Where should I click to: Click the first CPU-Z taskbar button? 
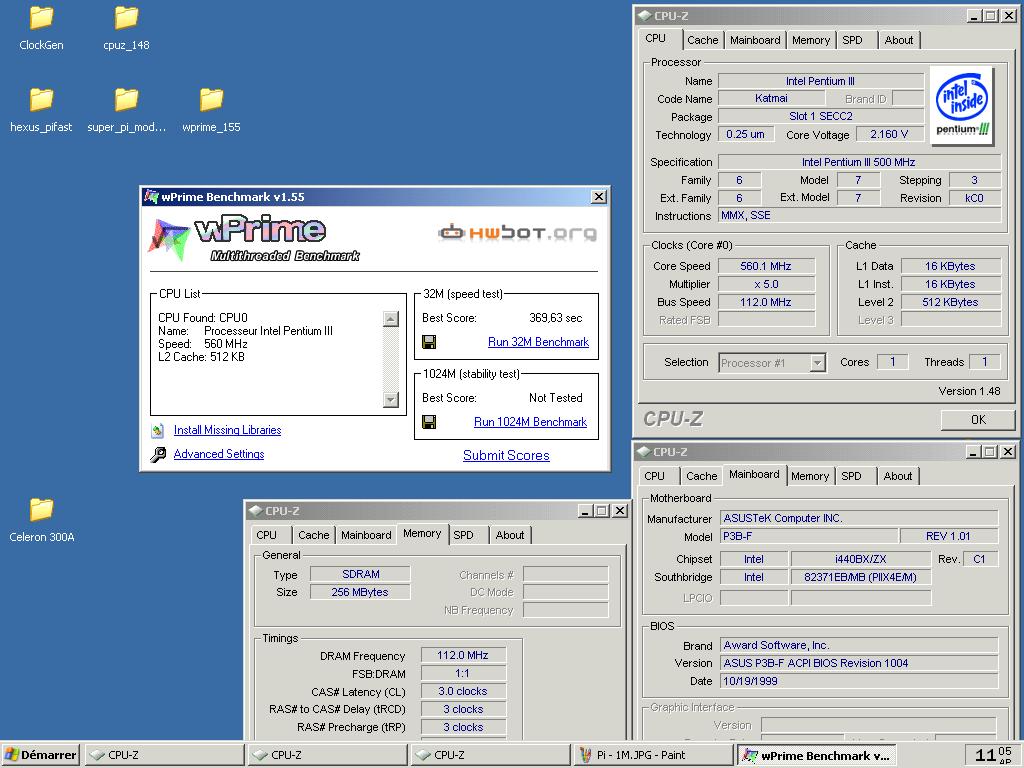[164, 755]
